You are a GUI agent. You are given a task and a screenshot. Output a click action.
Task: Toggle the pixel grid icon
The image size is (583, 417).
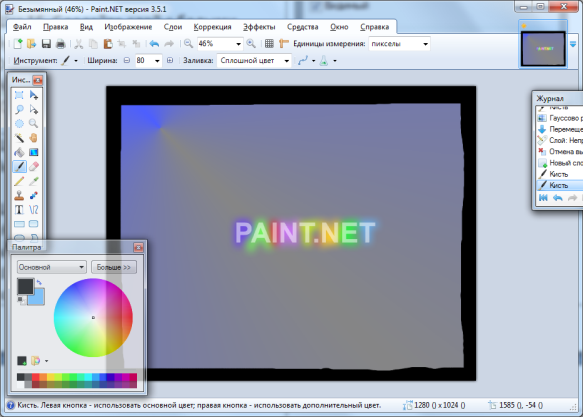(269, 44)
